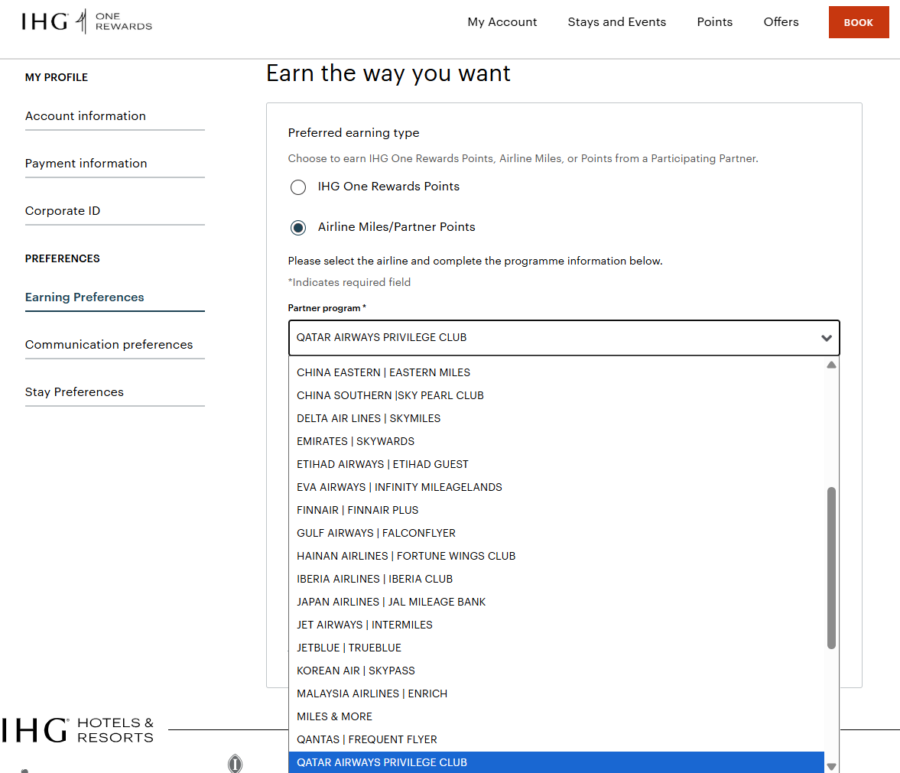This screenshot has width=900, height=773.
Task: Click the IHG Hotels & Resorts footer logo
Action: pos(77,730)
